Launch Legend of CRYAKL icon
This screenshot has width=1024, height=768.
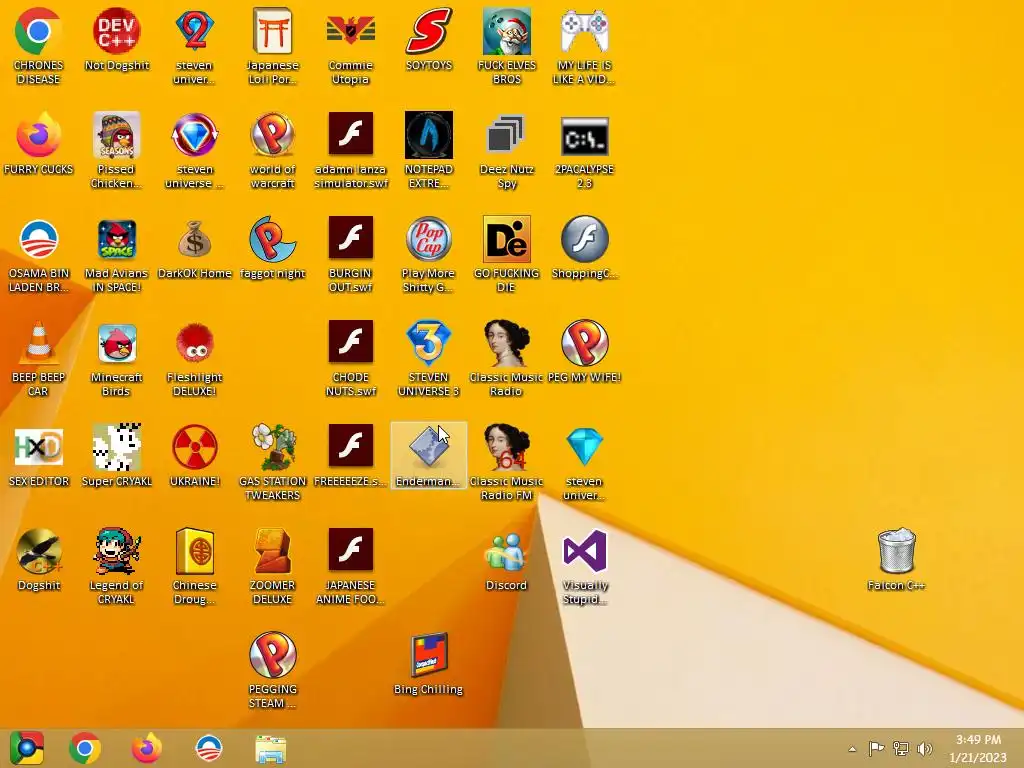pyautogui.click(x=116, y=551)
